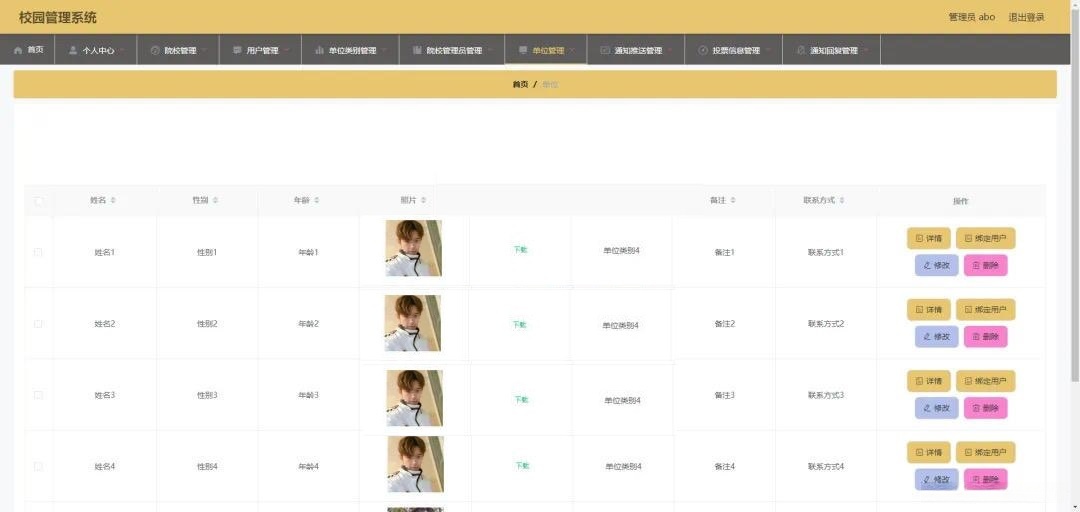Click the icon next to 院校管理
This screenshot has height=512, width=1080.
pos(155,50)
